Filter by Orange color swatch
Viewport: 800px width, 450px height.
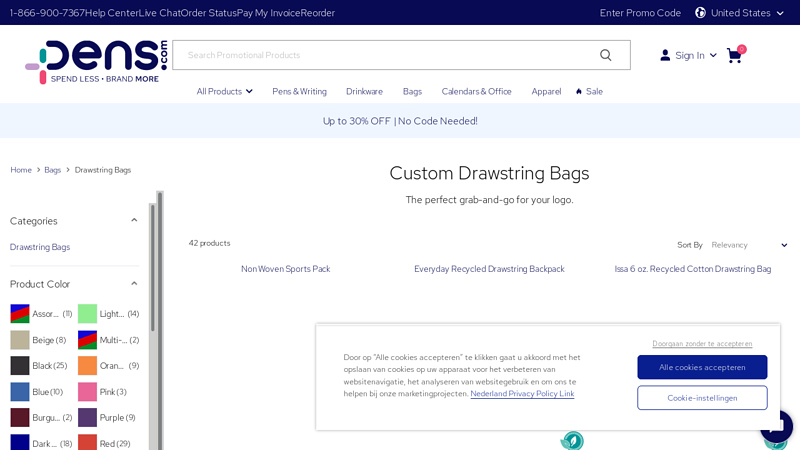coord(87,366)
